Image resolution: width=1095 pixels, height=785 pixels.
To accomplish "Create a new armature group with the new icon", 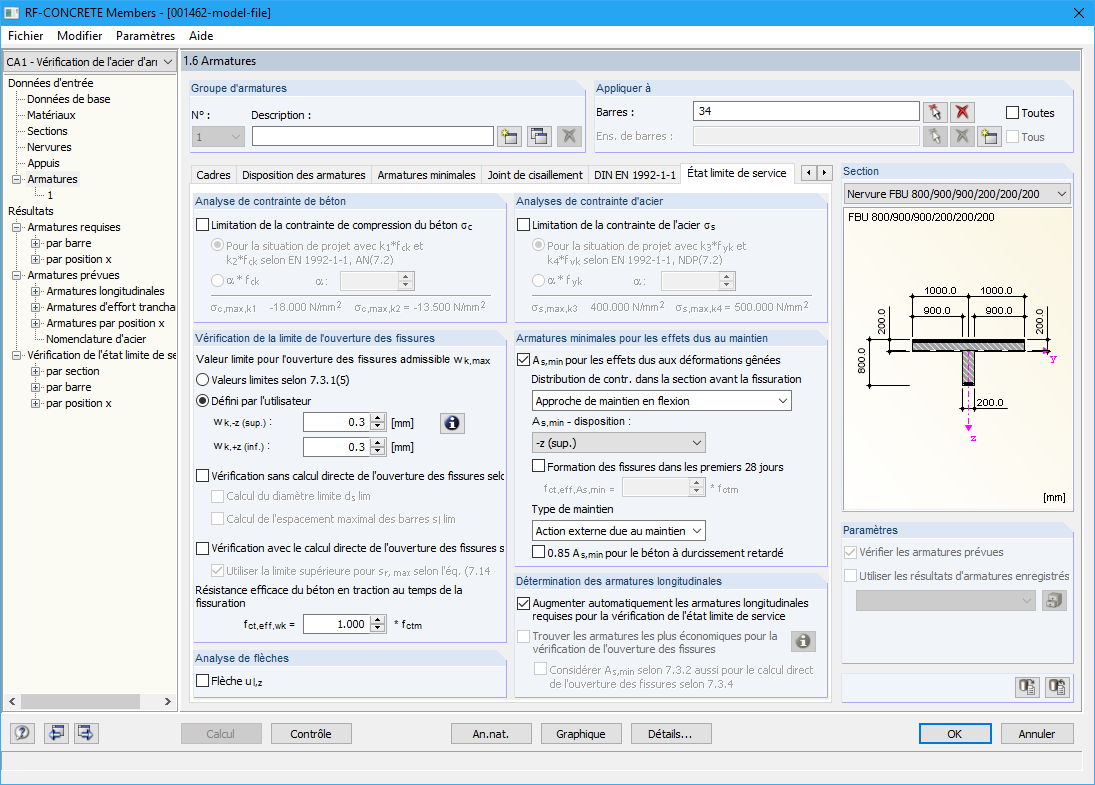I will 510,135.
